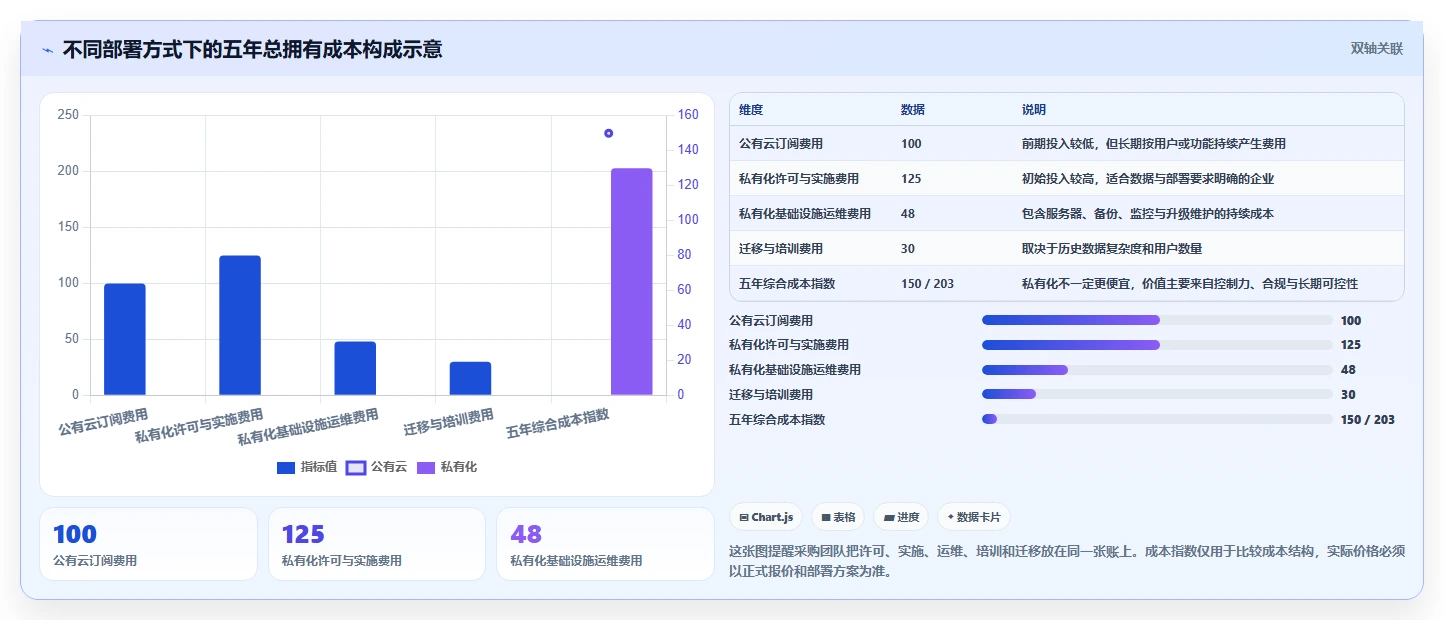Click the 迁移与培训费用 progress bar
Screen dimensions: 1444x620
click(x=1157, y=395)
